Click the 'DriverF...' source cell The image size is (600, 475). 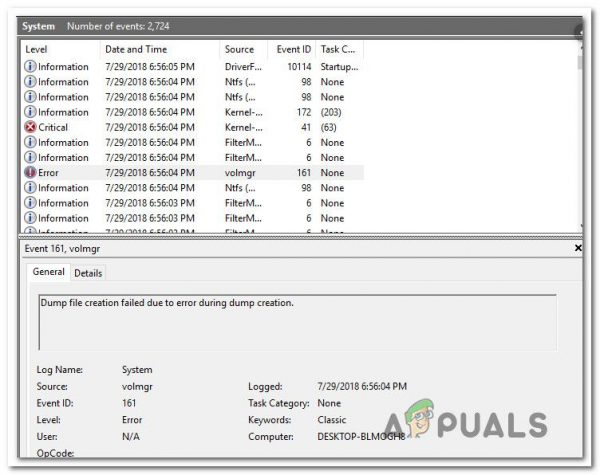243,67
